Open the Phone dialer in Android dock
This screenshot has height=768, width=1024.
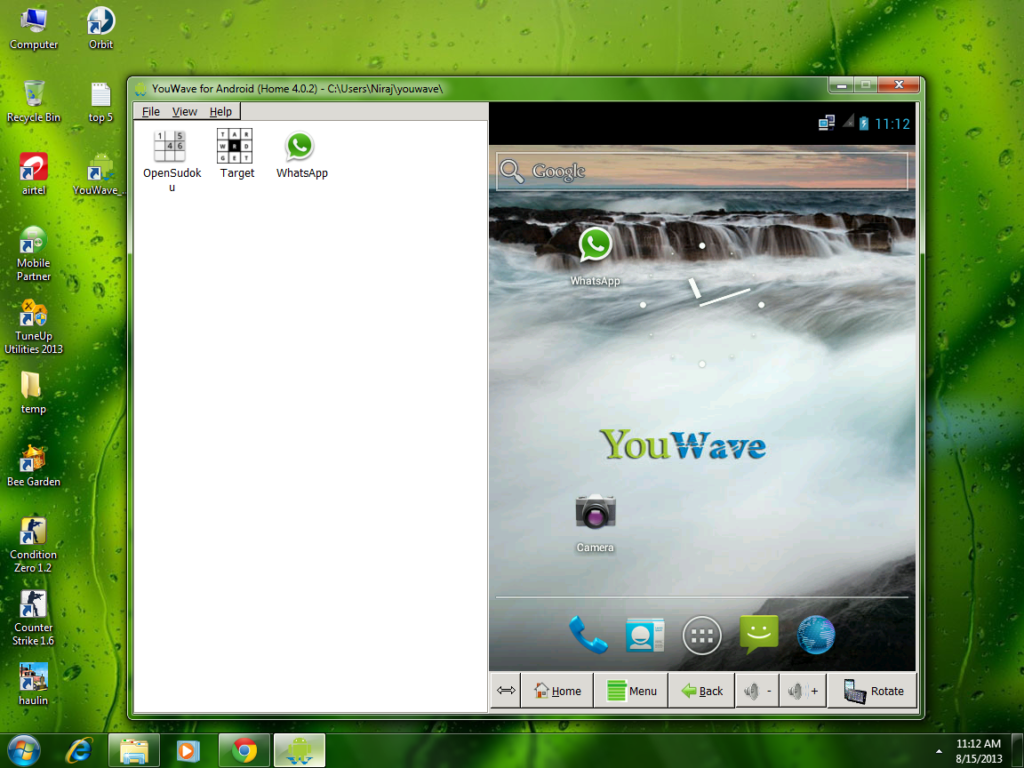tap(588, 634)
